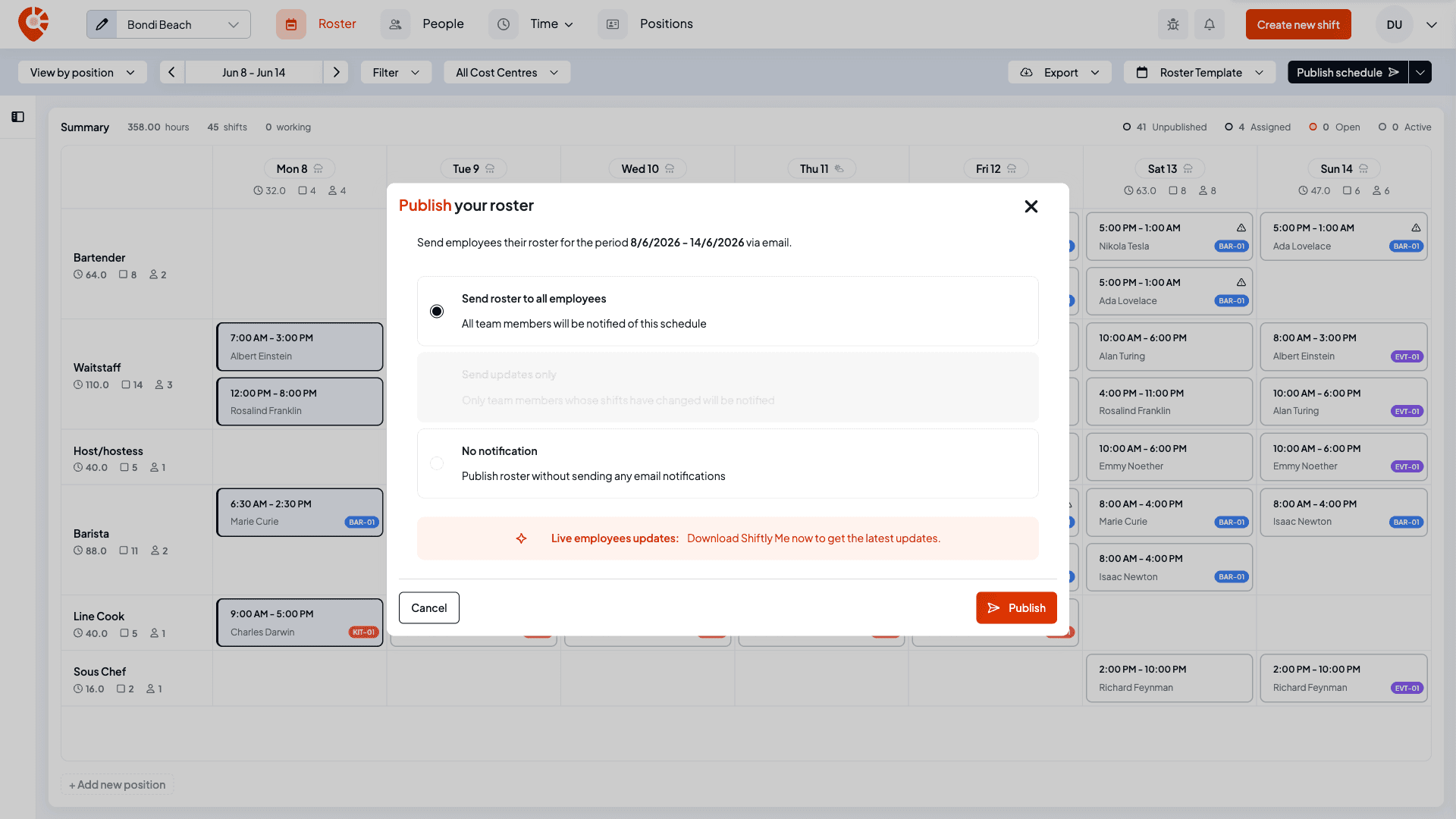Select No notification radio option
1456x819 pixels.
pos(437,463)
